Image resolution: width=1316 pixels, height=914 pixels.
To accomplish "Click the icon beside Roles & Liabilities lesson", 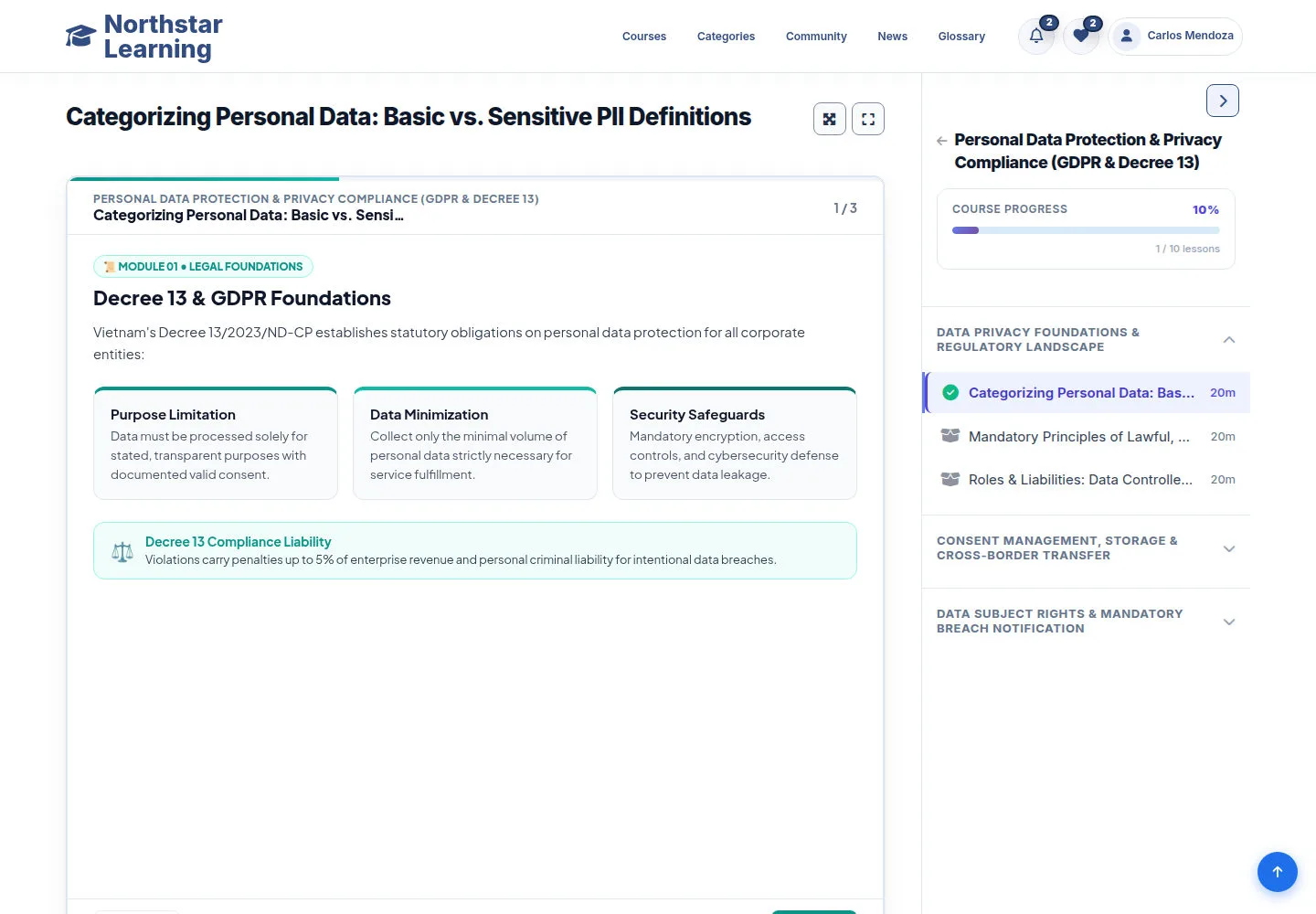I will 950,479.
